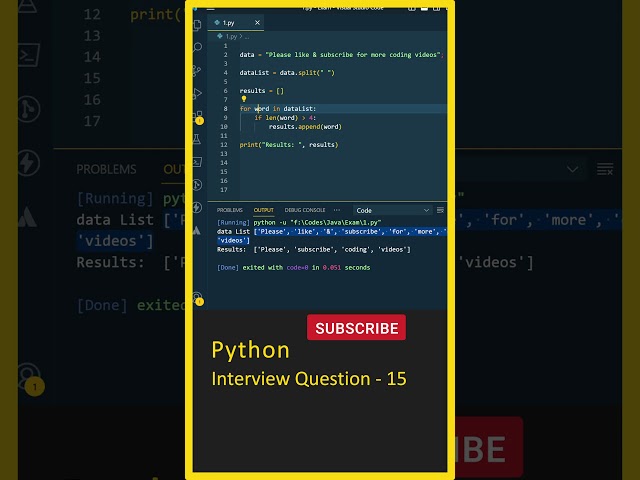The height and width of the screenshot is (480, 640).
Task: Click 'results.append(word)' code line
Action: pyautogui.click(x=305, y=127)
